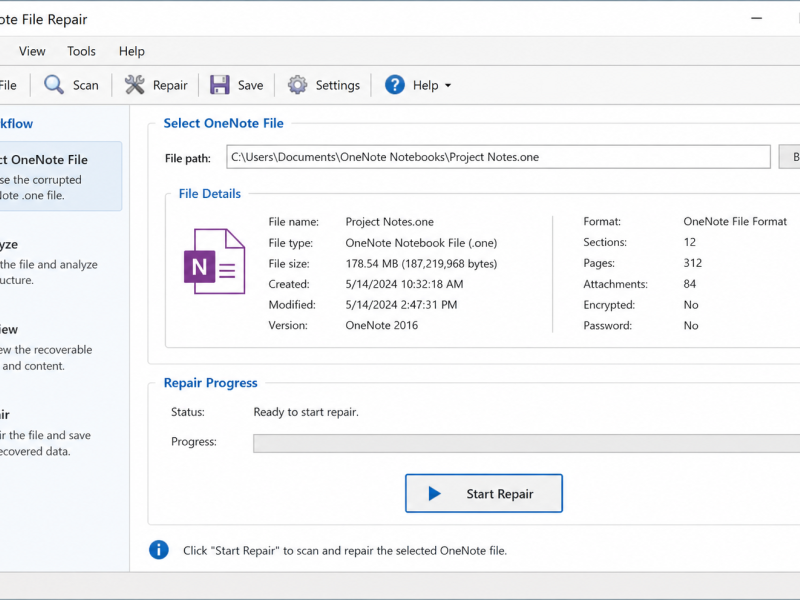Viewport: 800px width, 600px height.
Task: Open the Tools menu
Action: tap(82, 51)
